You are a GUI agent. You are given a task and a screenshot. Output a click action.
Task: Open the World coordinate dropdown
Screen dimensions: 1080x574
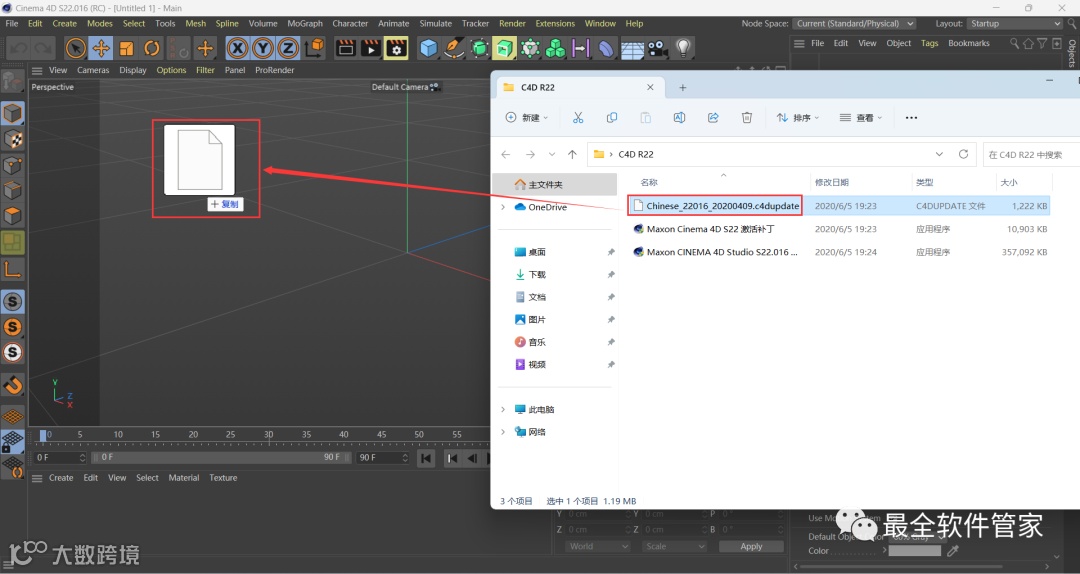pos(598,546)
